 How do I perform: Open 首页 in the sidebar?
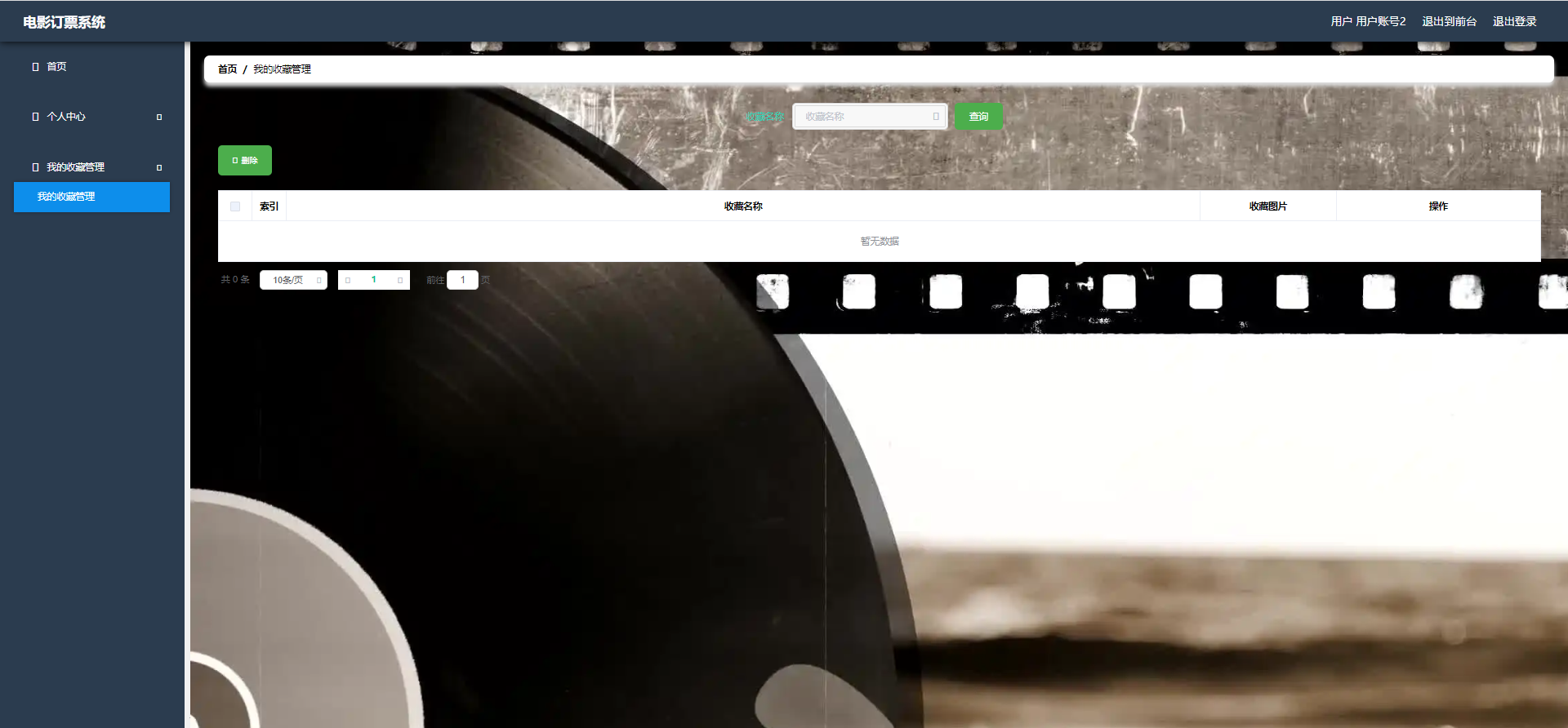click(91, 67)
